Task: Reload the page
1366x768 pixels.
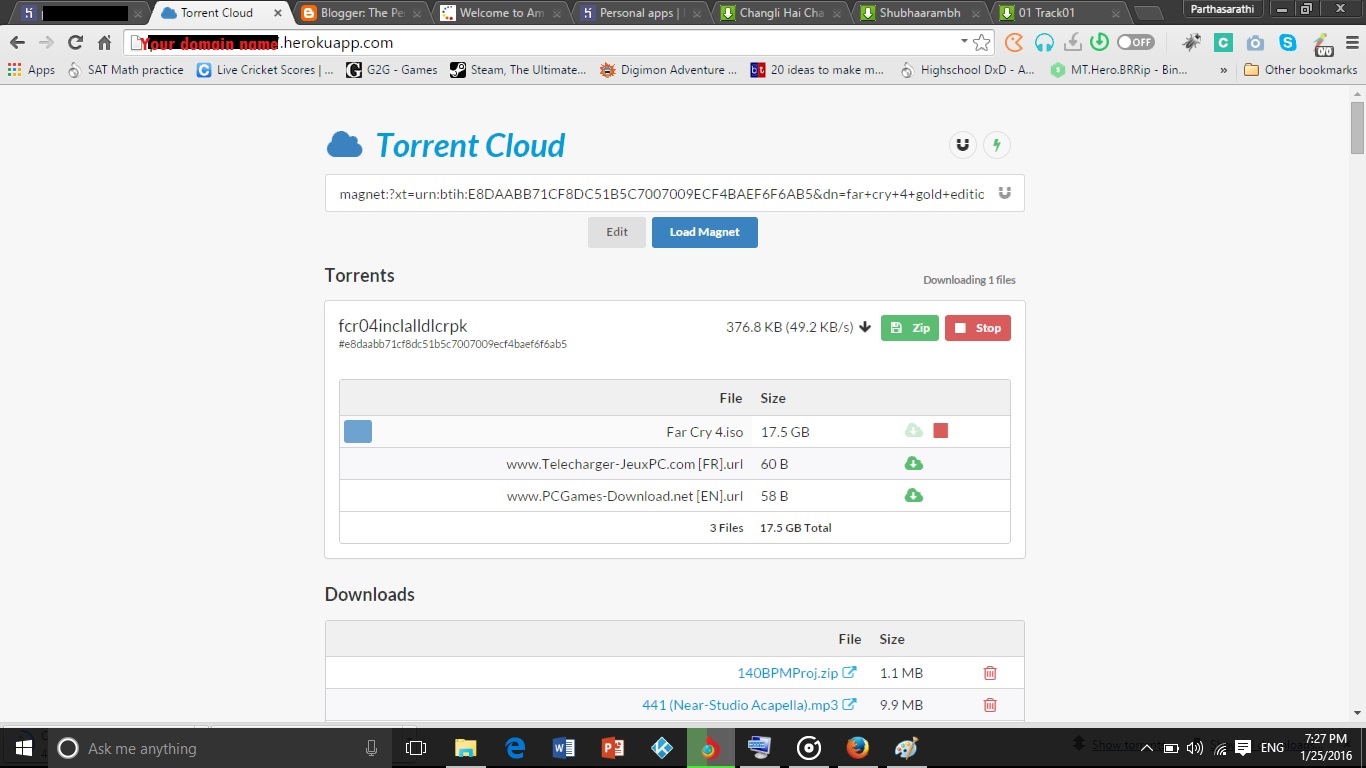Action: (x=75, y=42)
